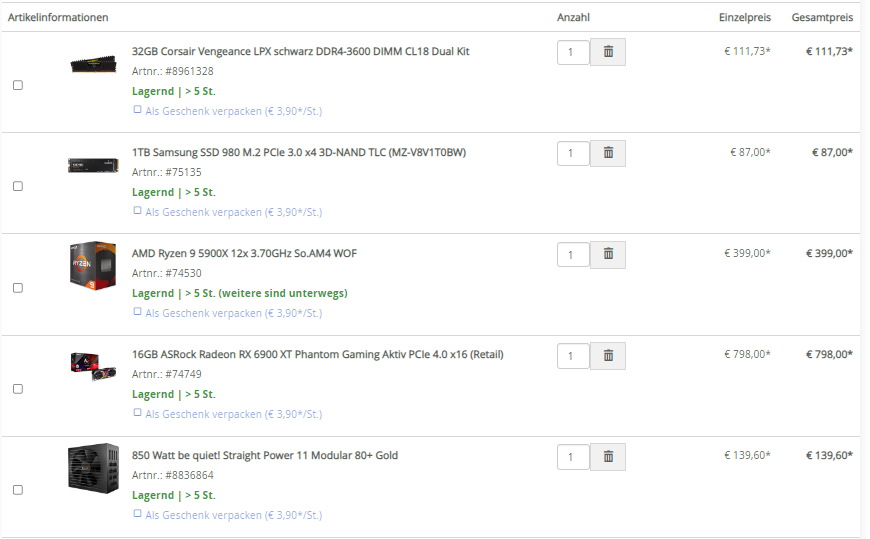Open the 32GB Corsair Vengeance LPX product link
Screen dimensions: 870x539
(x=301, y=52)
